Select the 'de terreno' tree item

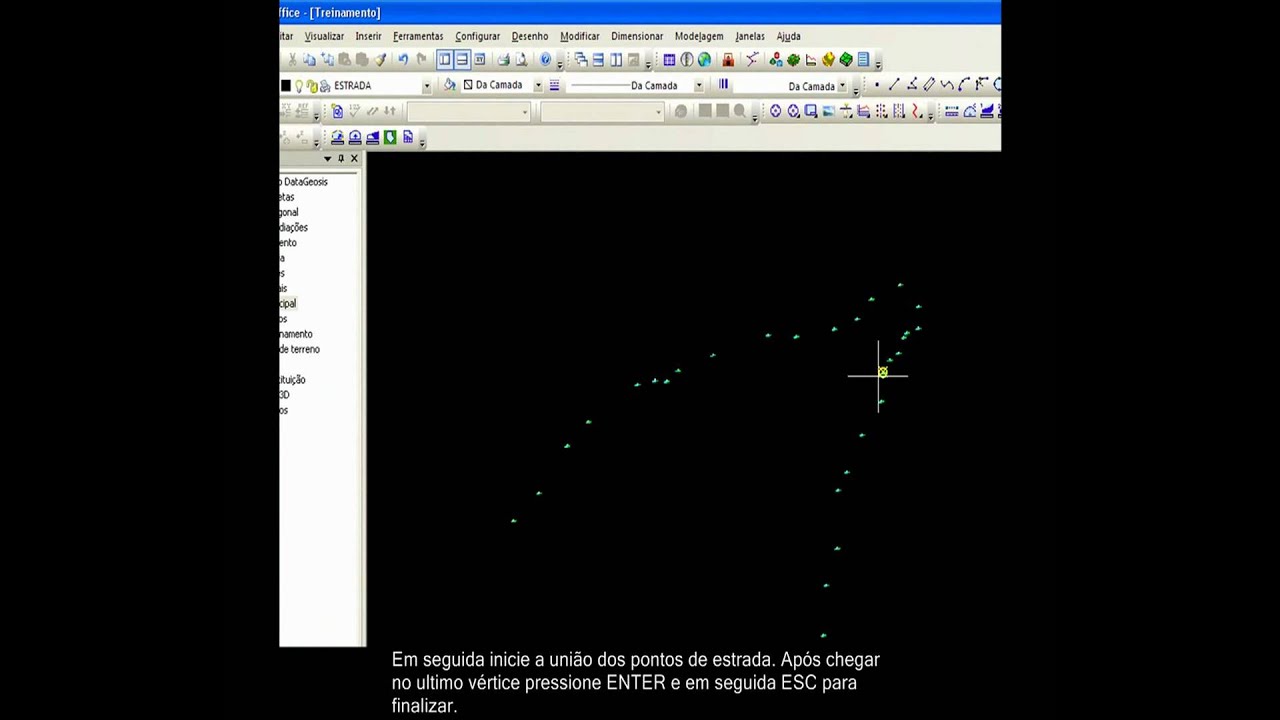[299, 349]
